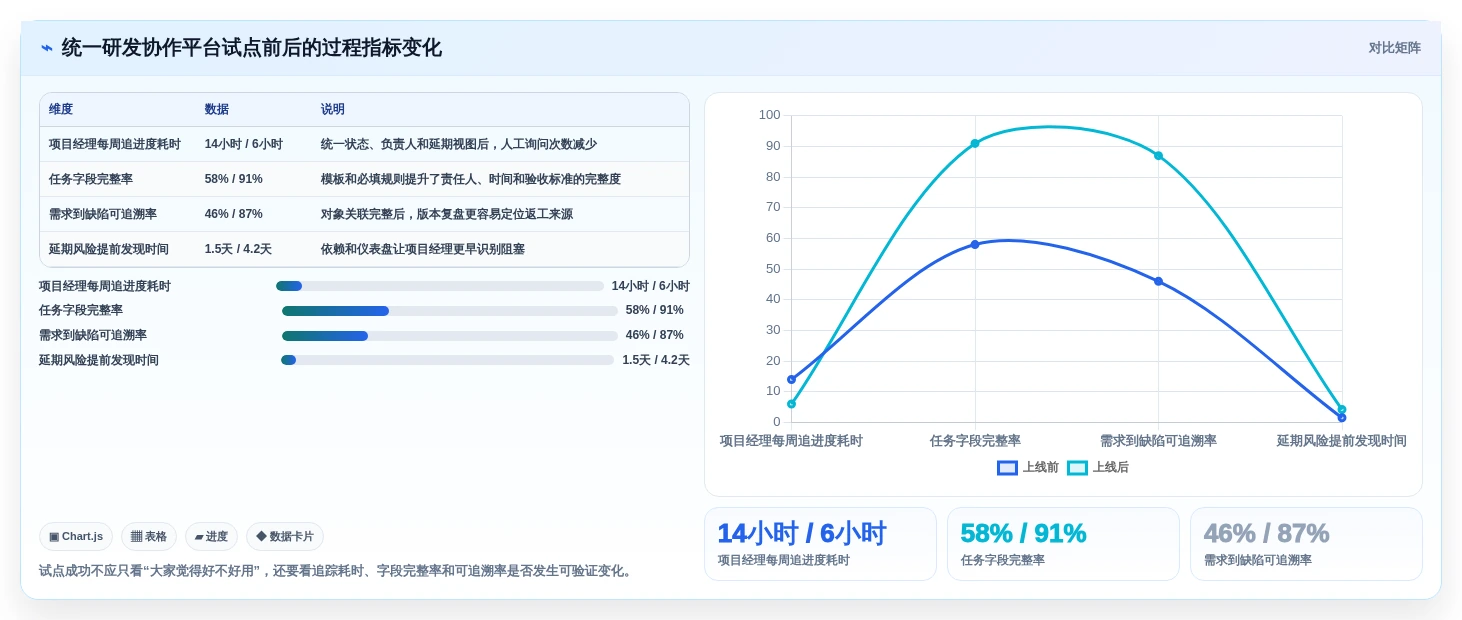
Task: Click description 对象关联完整后,版本复盘
Action: [x=447, y=215]
